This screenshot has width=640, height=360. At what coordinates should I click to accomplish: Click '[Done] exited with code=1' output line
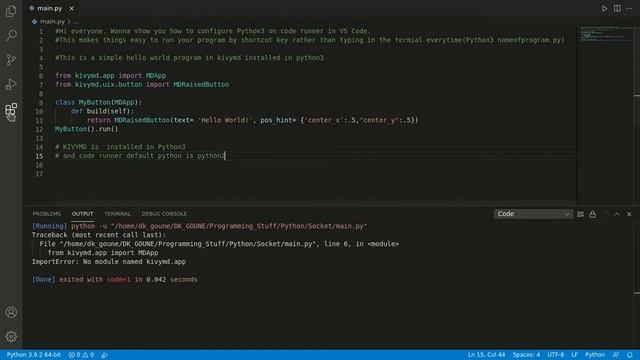coord(115,280)
